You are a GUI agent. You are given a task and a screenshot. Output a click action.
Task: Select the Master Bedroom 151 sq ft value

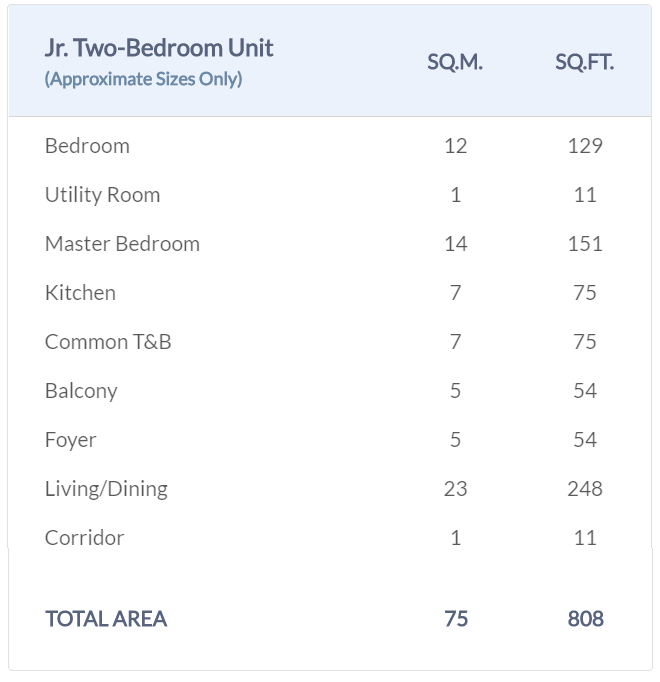585,244
